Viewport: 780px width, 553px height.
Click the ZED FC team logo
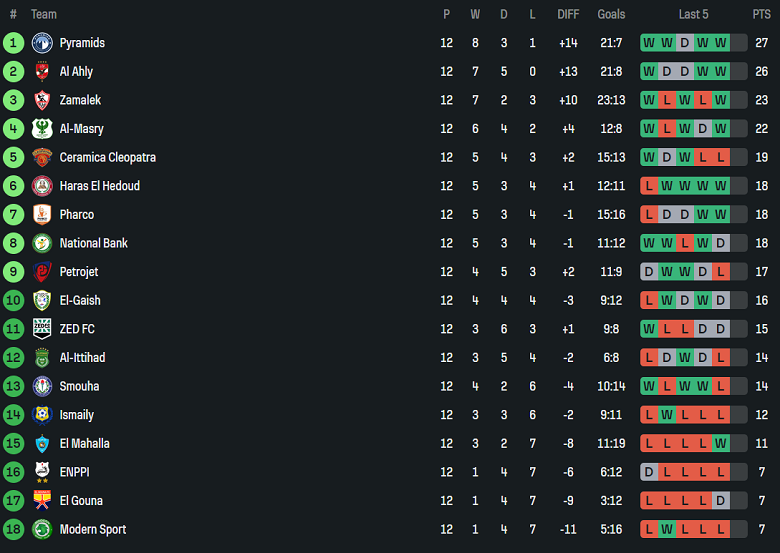click(x=42, y=329)
